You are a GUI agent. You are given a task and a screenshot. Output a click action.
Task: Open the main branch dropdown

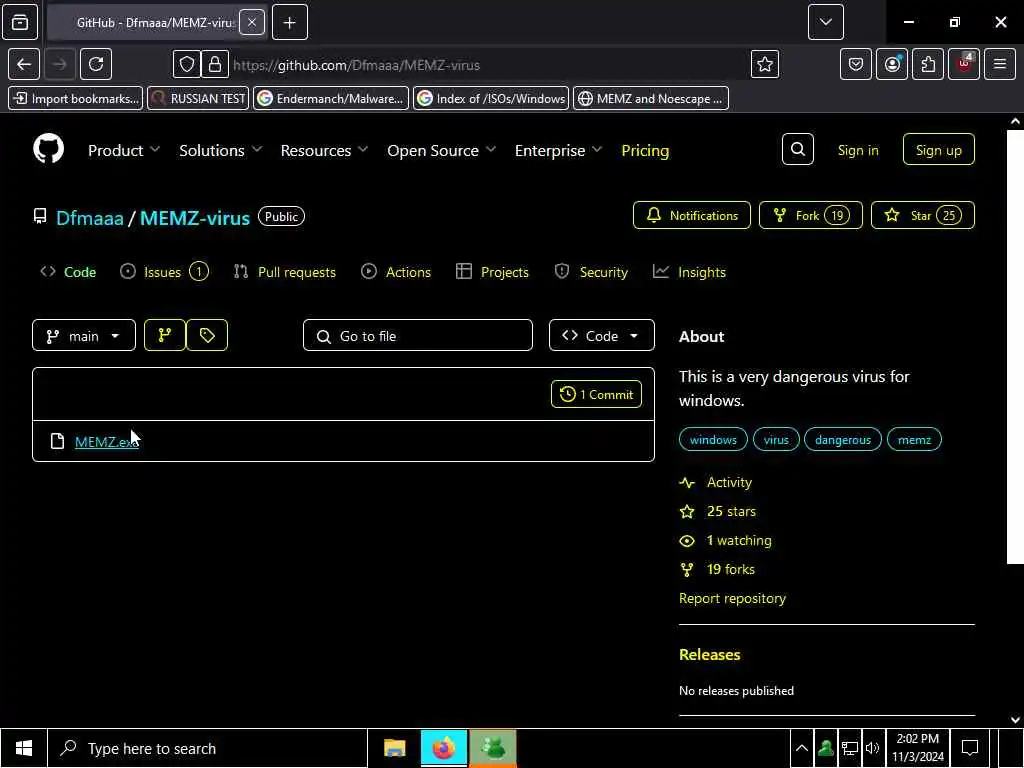pyautogui.click(x=84, y=335)
